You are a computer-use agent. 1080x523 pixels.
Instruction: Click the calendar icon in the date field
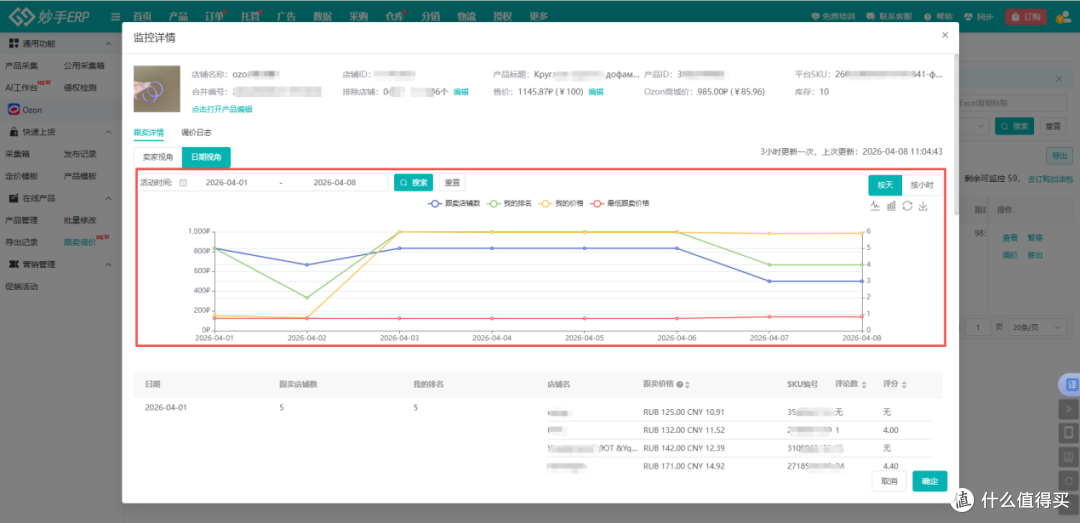tap(183, 183)
